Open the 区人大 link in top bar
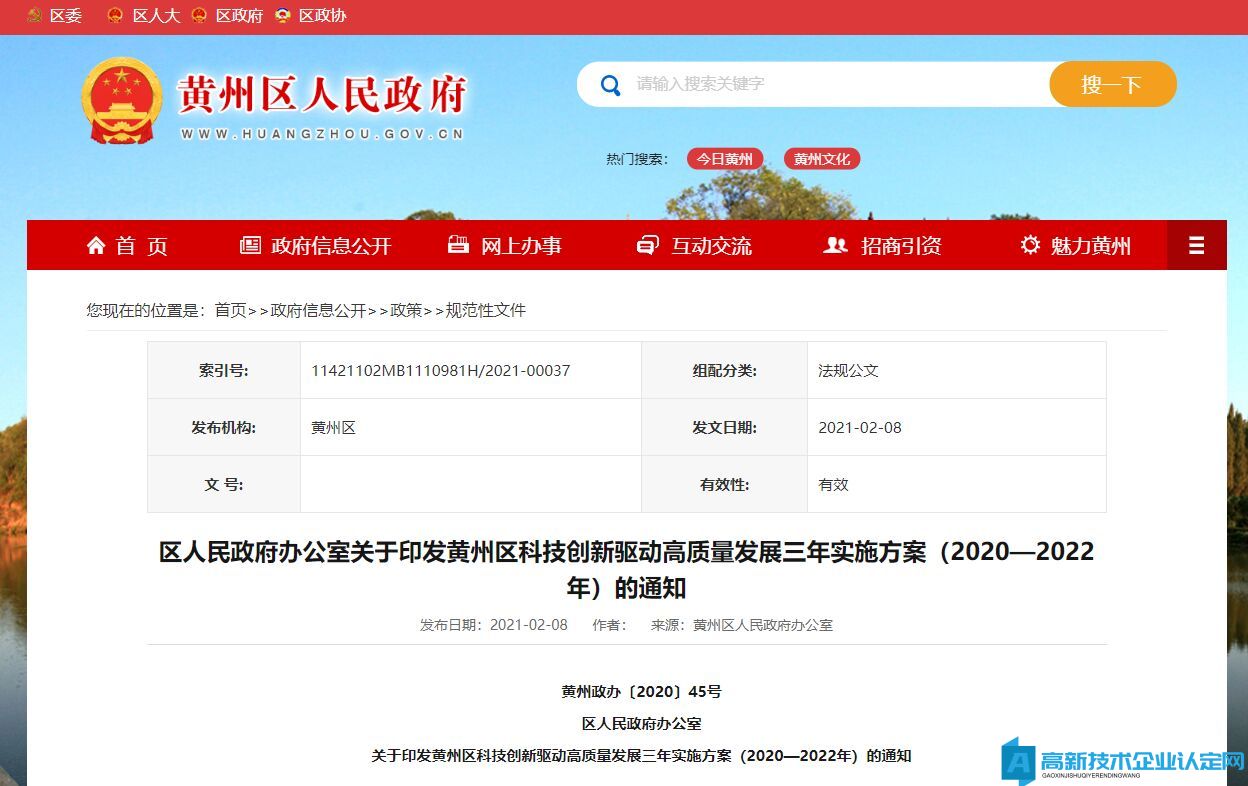 156,16
